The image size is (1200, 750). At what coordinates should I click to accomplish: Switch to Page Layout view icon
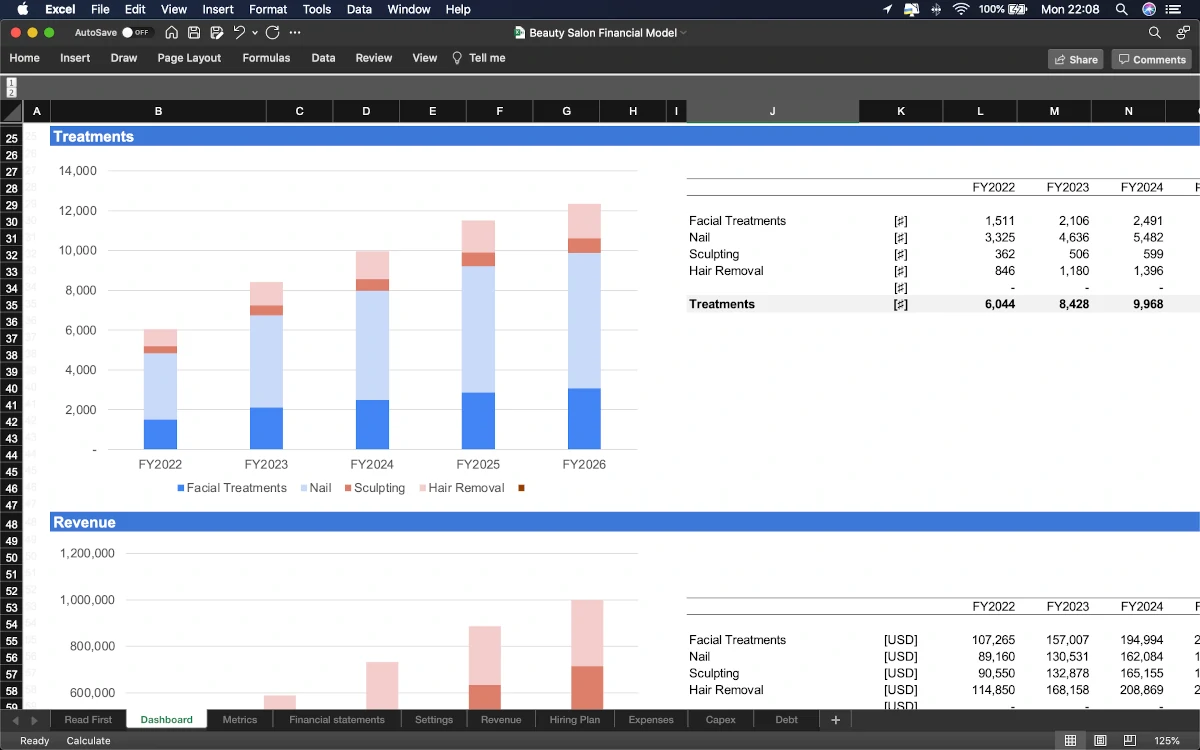(1100, 740)
